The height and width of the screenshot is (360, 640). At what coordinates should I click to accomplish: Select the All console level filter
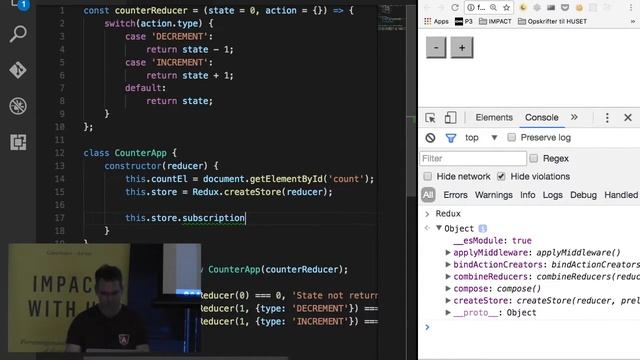pos(428,195)
